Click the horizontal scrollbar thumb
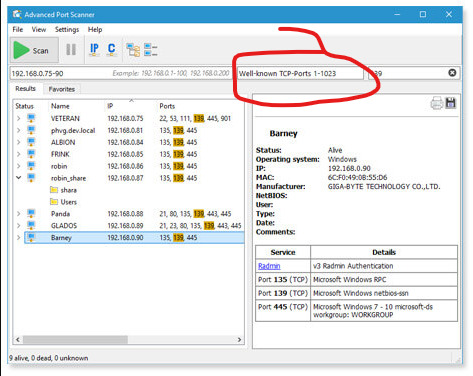Image resolution: width=473 pixels, height=376 pixels. coord(75,340)
